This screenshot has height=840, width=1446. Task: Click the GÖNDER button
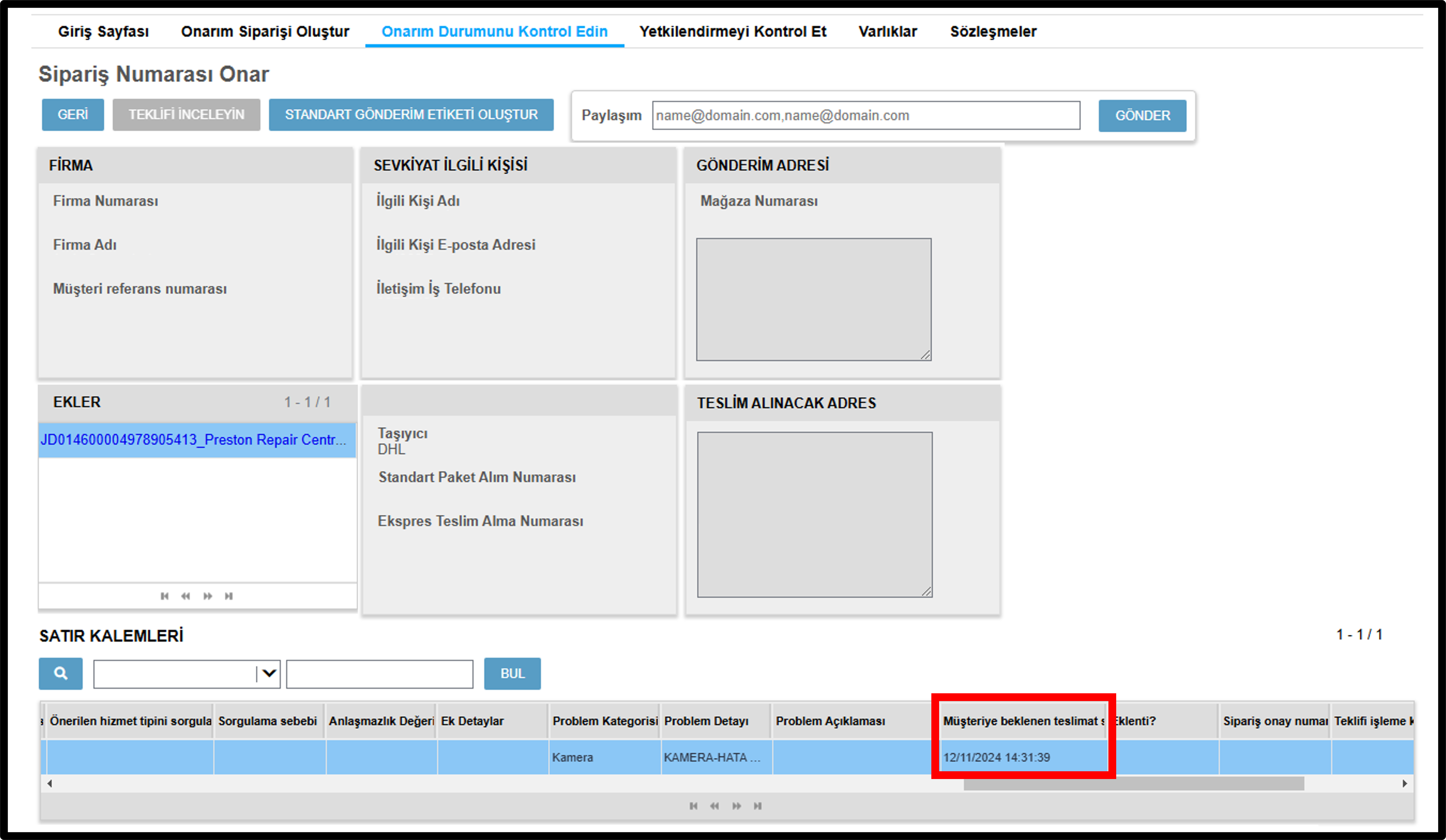click(1142, 116)
